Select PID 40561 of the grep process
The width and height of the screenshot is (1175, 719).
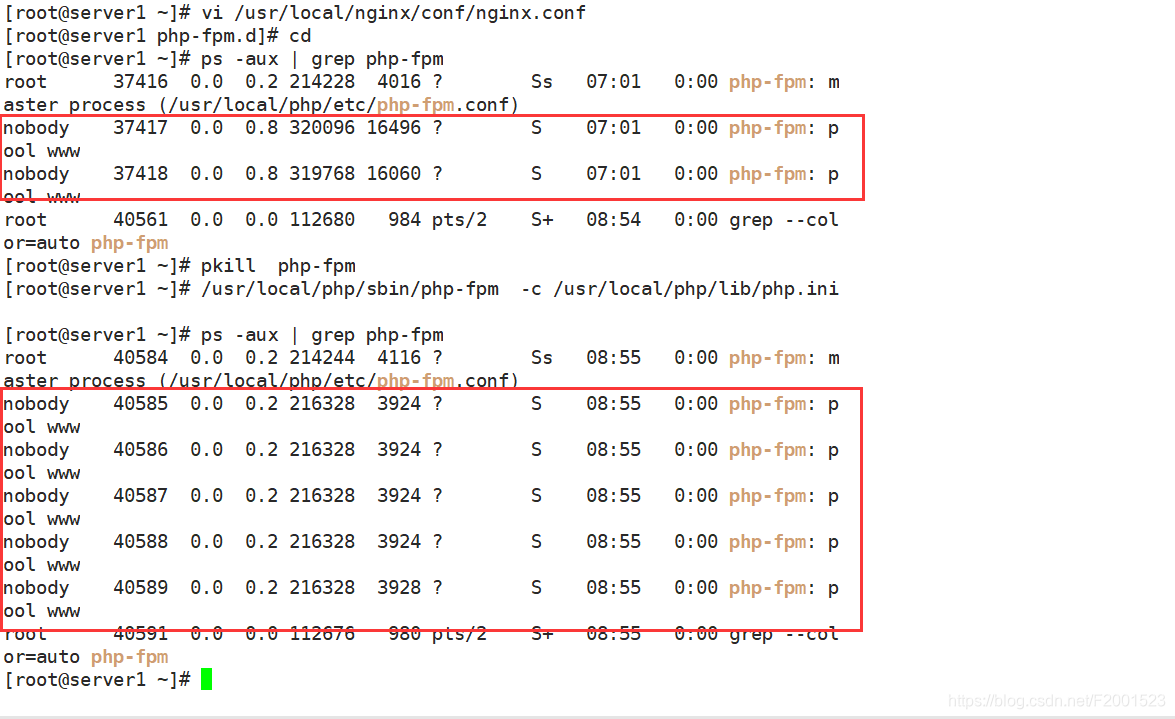click(141, 220)
